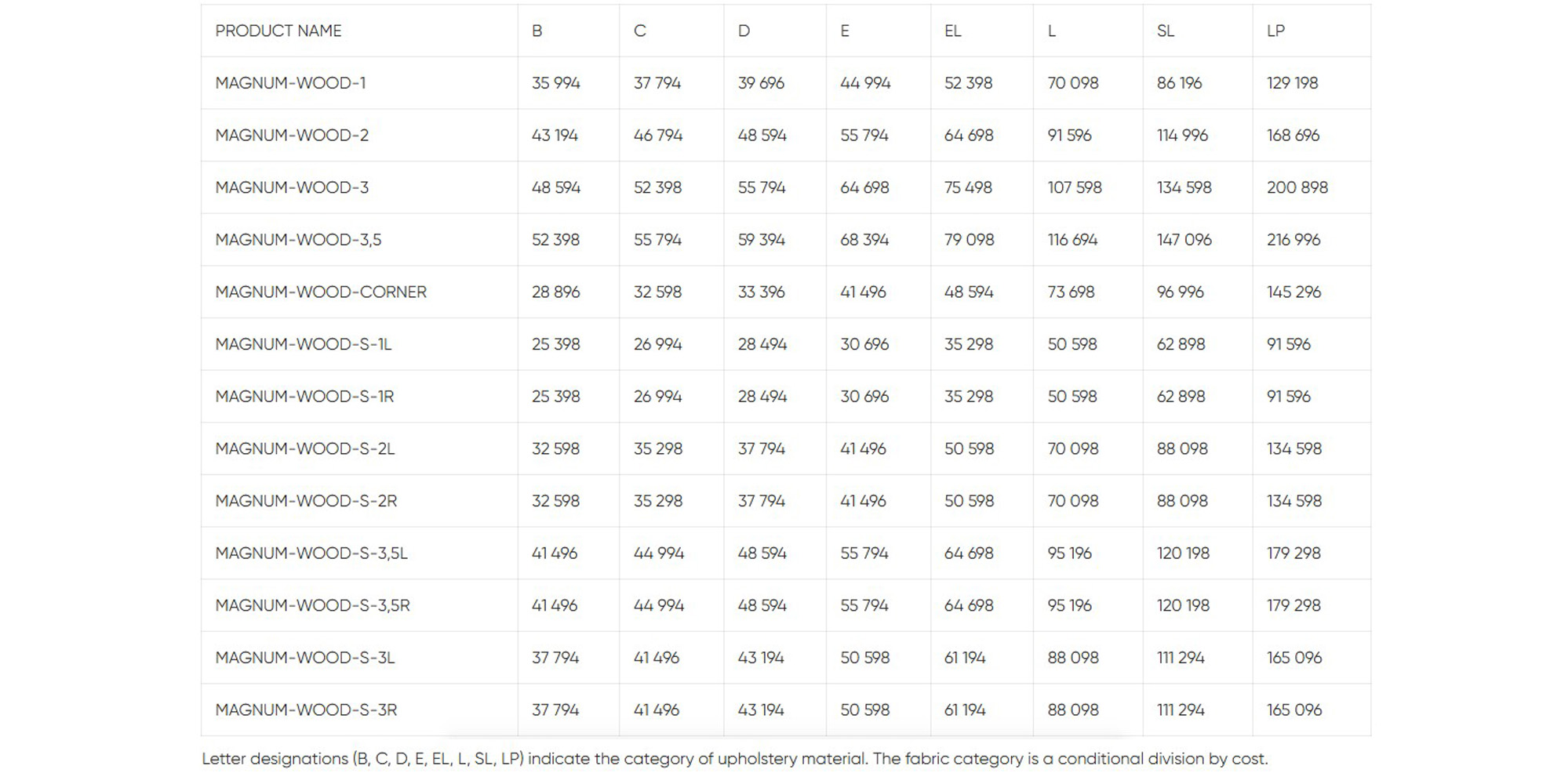The width and height of the screenshot is (1550, 784).
Task: Click MAGNUM-WOOD-S-1L price in column SL
Action: [1181, 344]
